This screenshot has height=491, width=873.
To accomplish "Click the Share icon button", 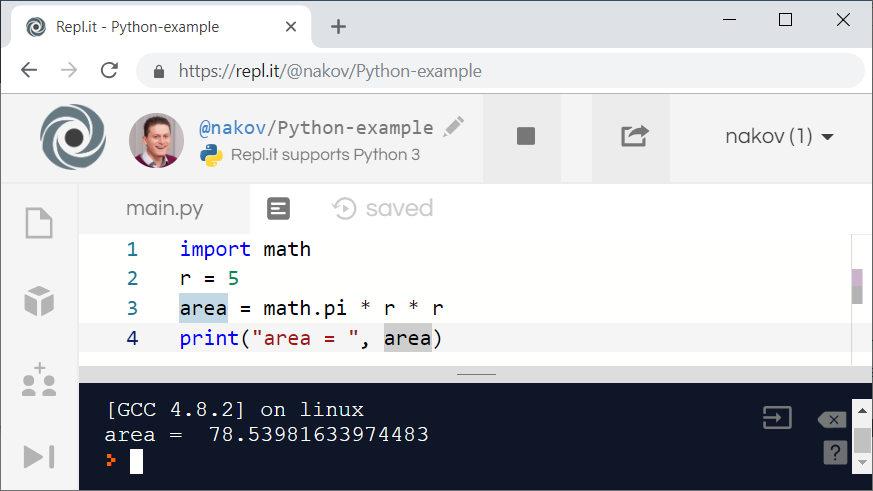I will tap(635, 137).
